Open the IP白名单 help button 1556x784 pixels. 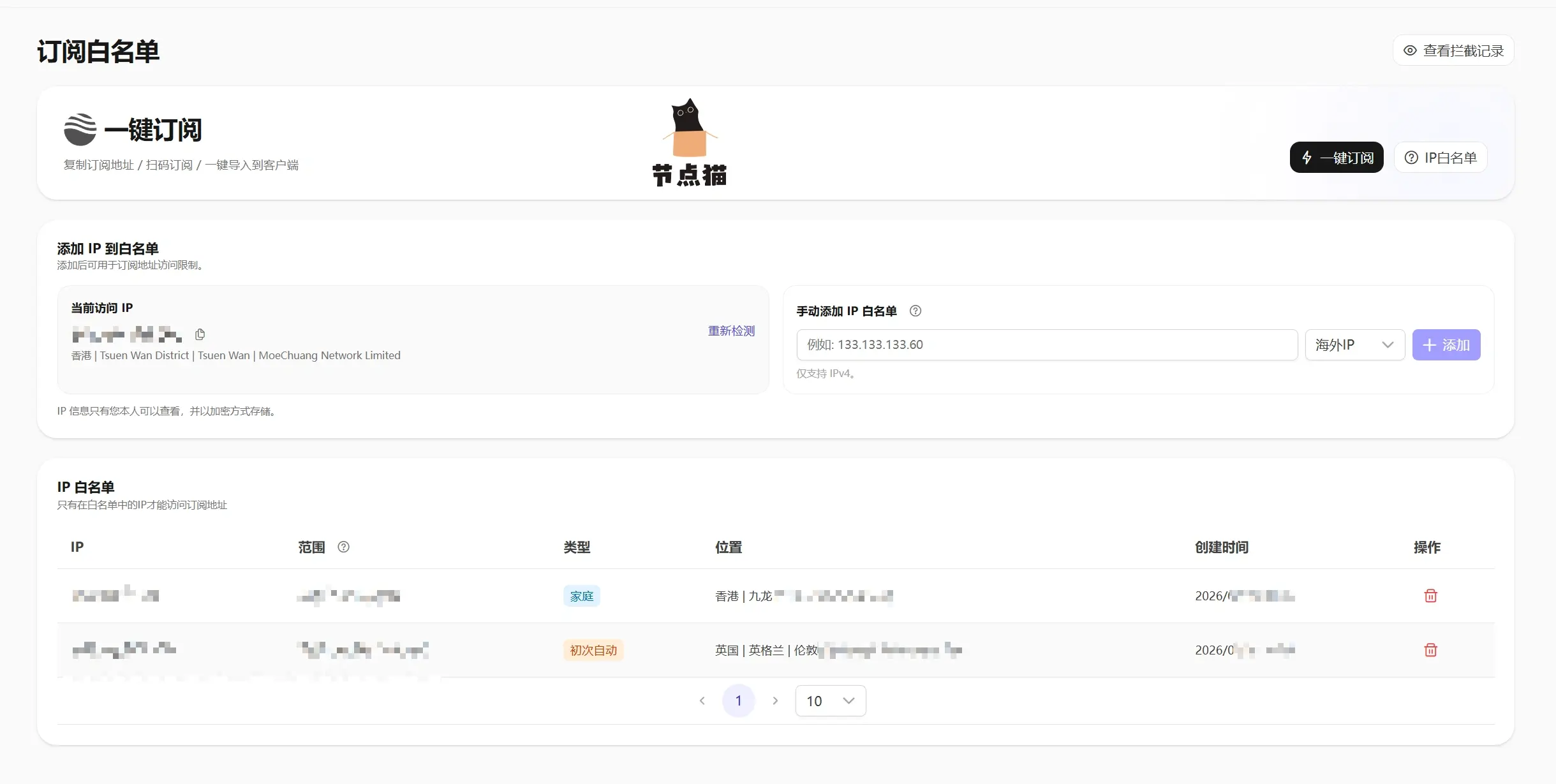[1441, 158]
